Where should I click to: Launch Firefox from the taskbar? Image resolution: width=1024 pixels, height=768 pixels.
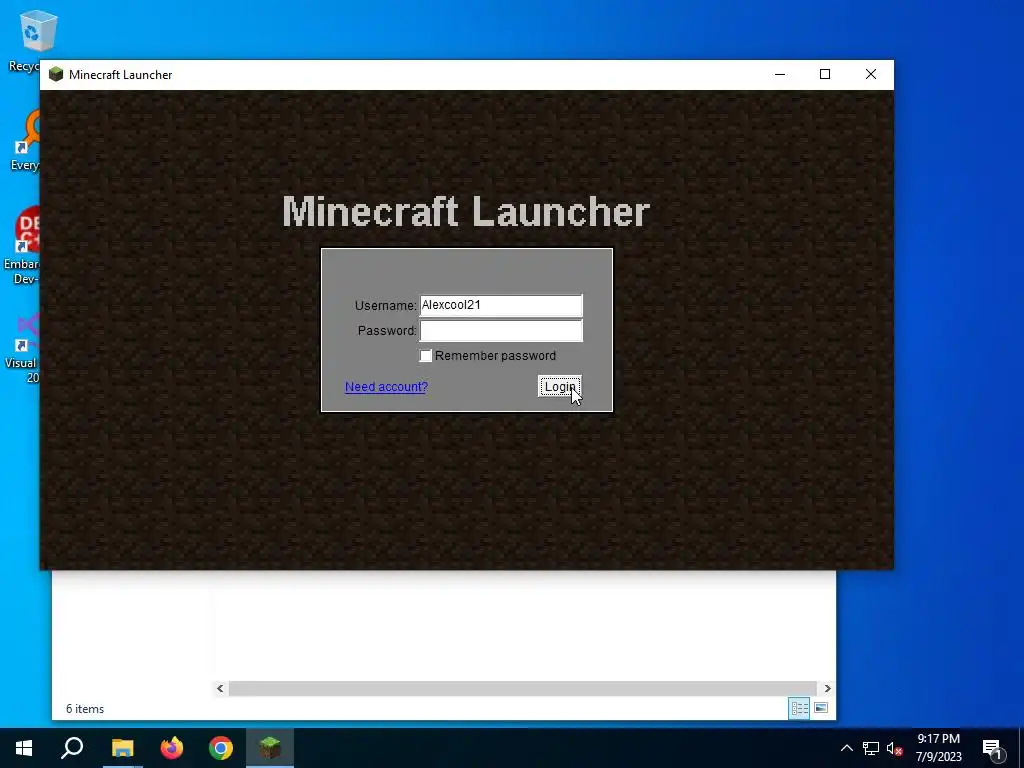click(172, 748)
